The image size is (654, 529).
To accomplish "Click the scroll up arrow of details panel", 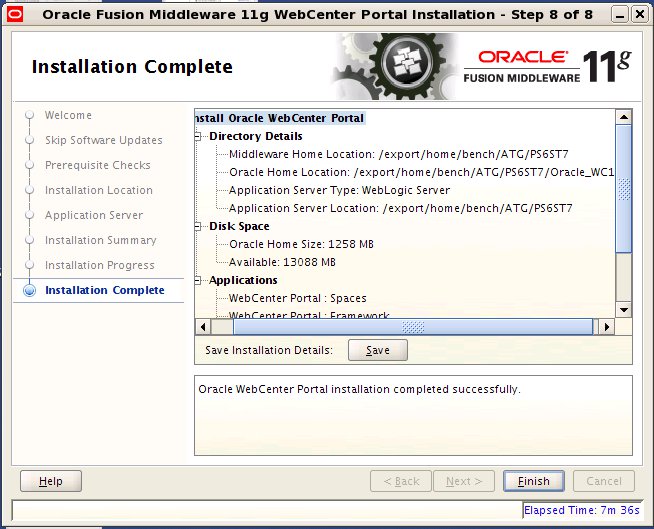I will tap(624, 117).
